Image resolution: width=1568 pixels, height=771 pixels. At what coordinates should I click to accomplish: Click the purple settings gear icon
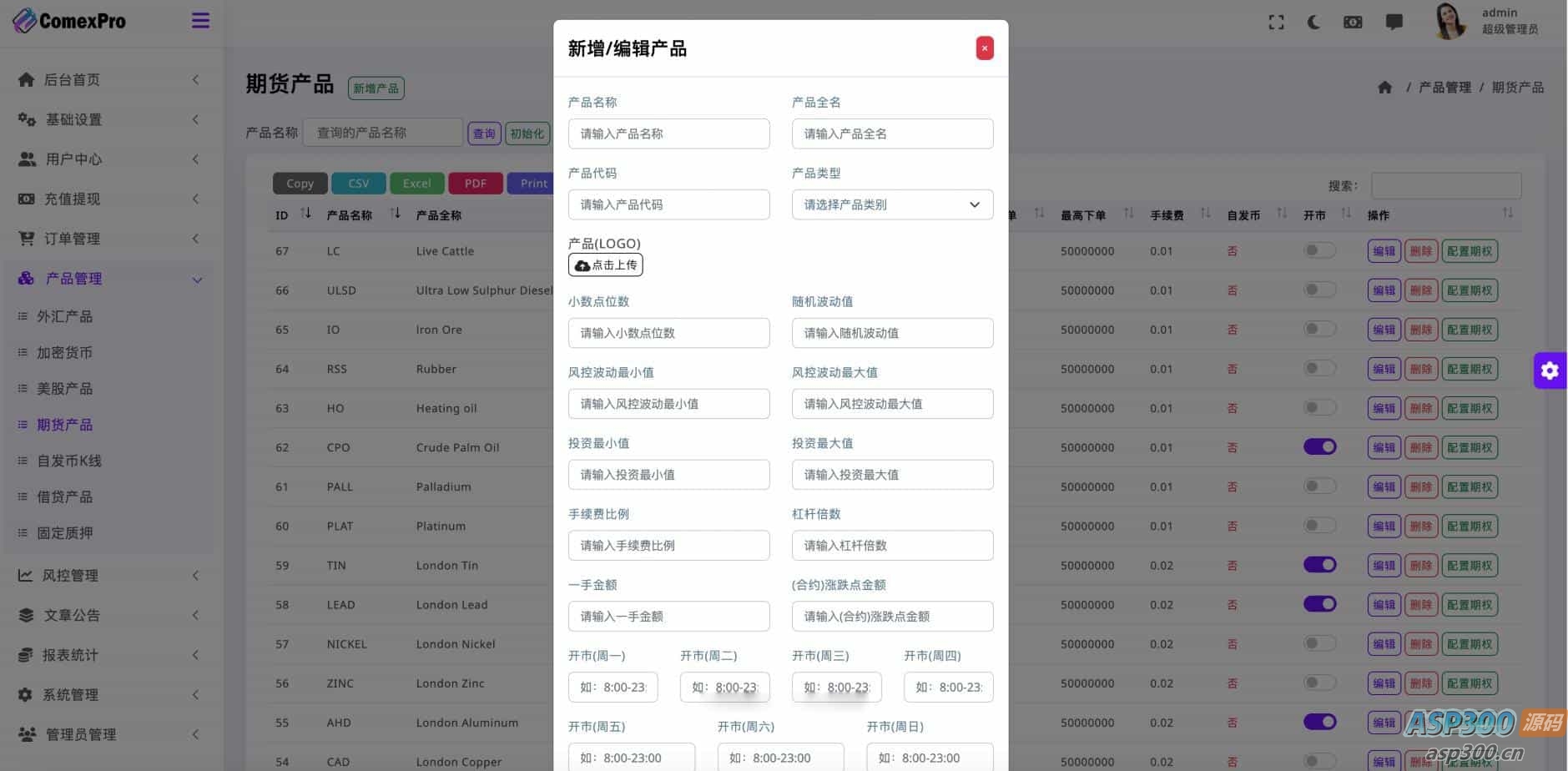click(x=1550, y=370)
